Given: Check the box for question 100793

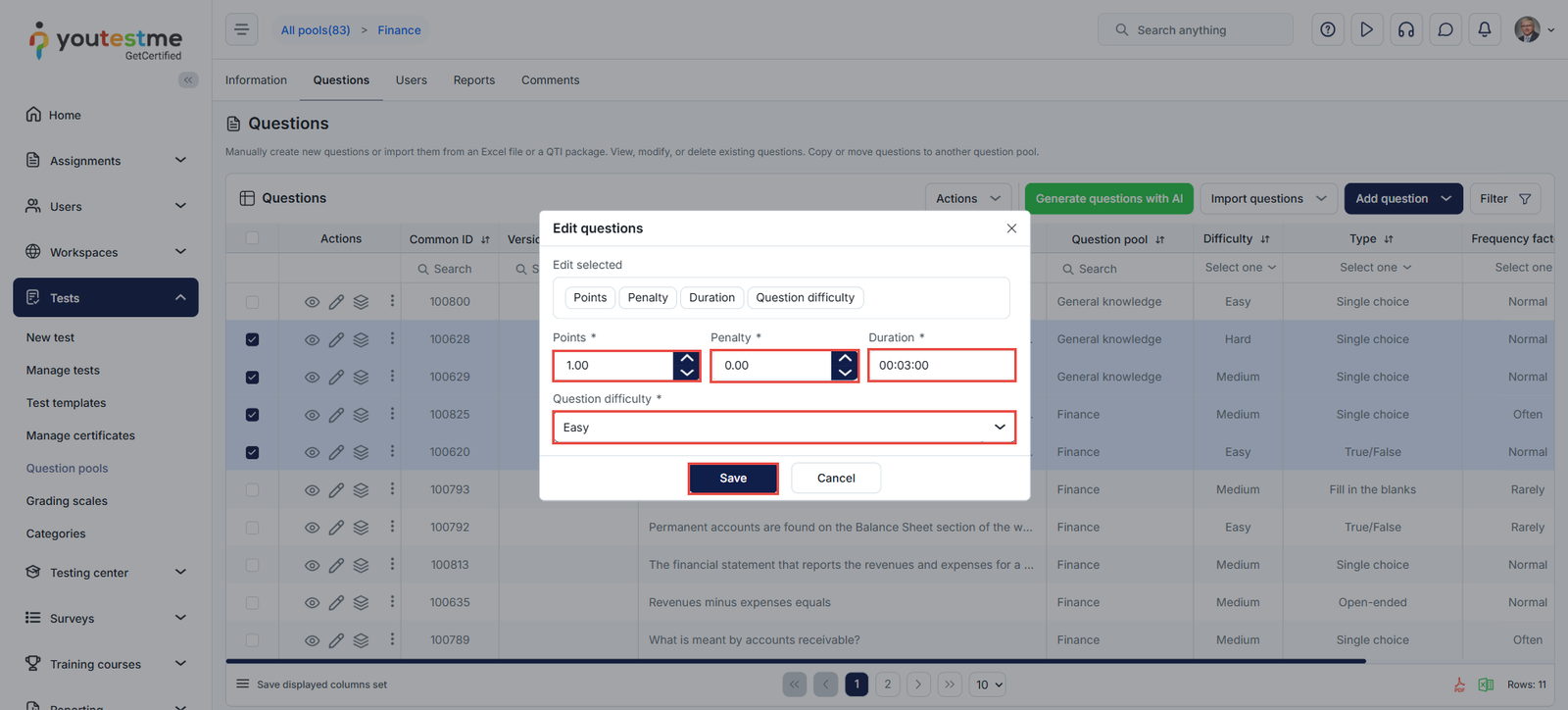Looking at the screenshot, I should coord(252,489).
